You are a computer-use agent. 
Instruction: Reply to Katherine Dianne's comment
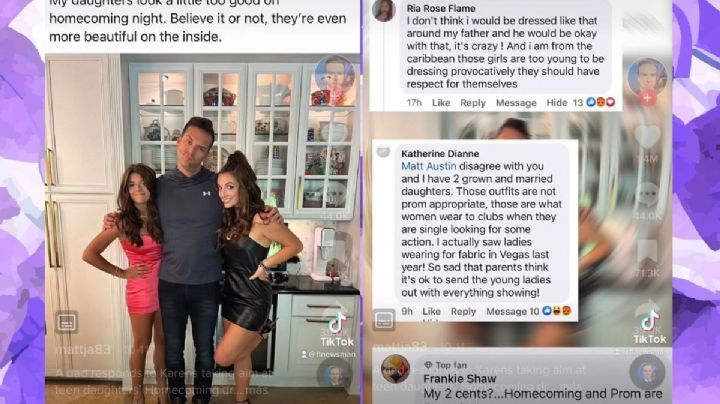coord(463,311)
